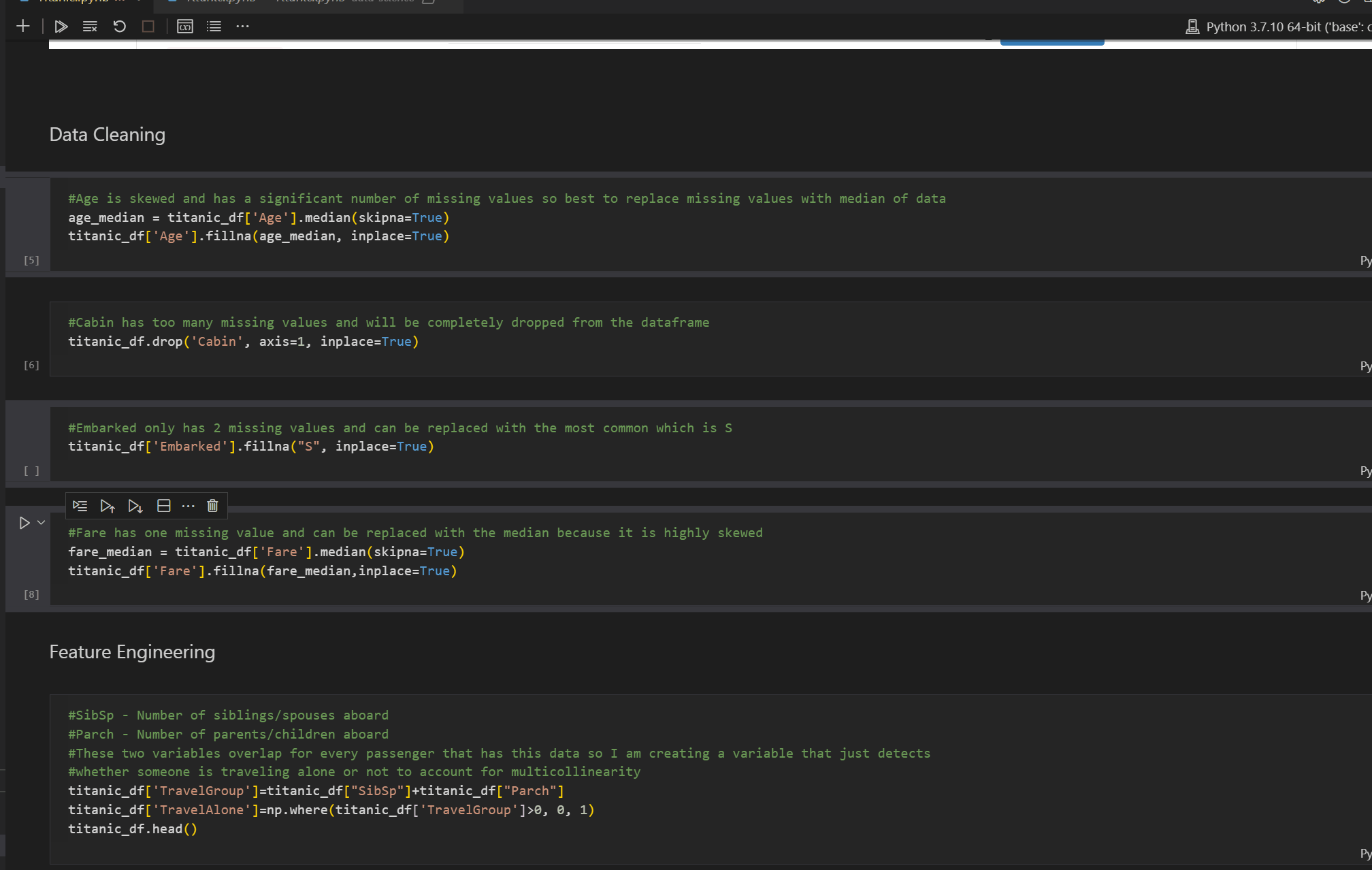
Task: Clear outputs of all cells
Action: coord(90,27)
